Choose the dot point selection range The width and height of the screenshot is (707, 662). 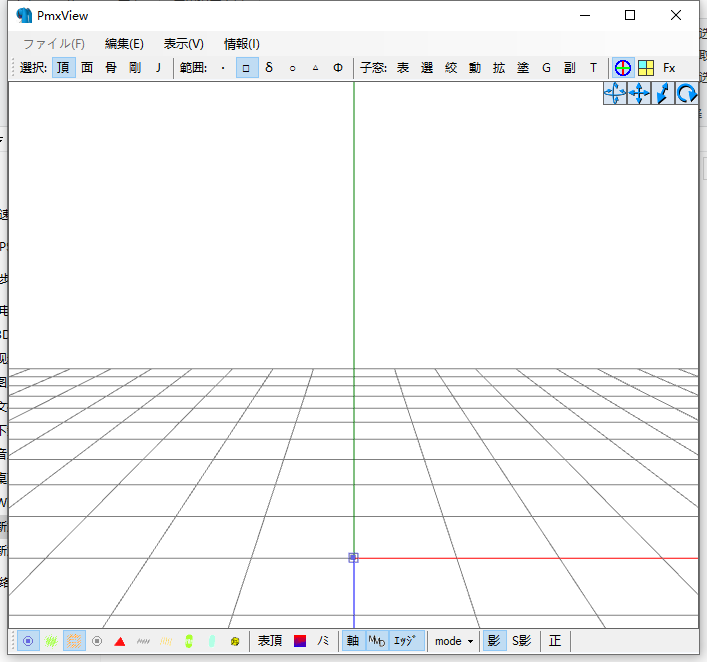(x=223, y=68)
